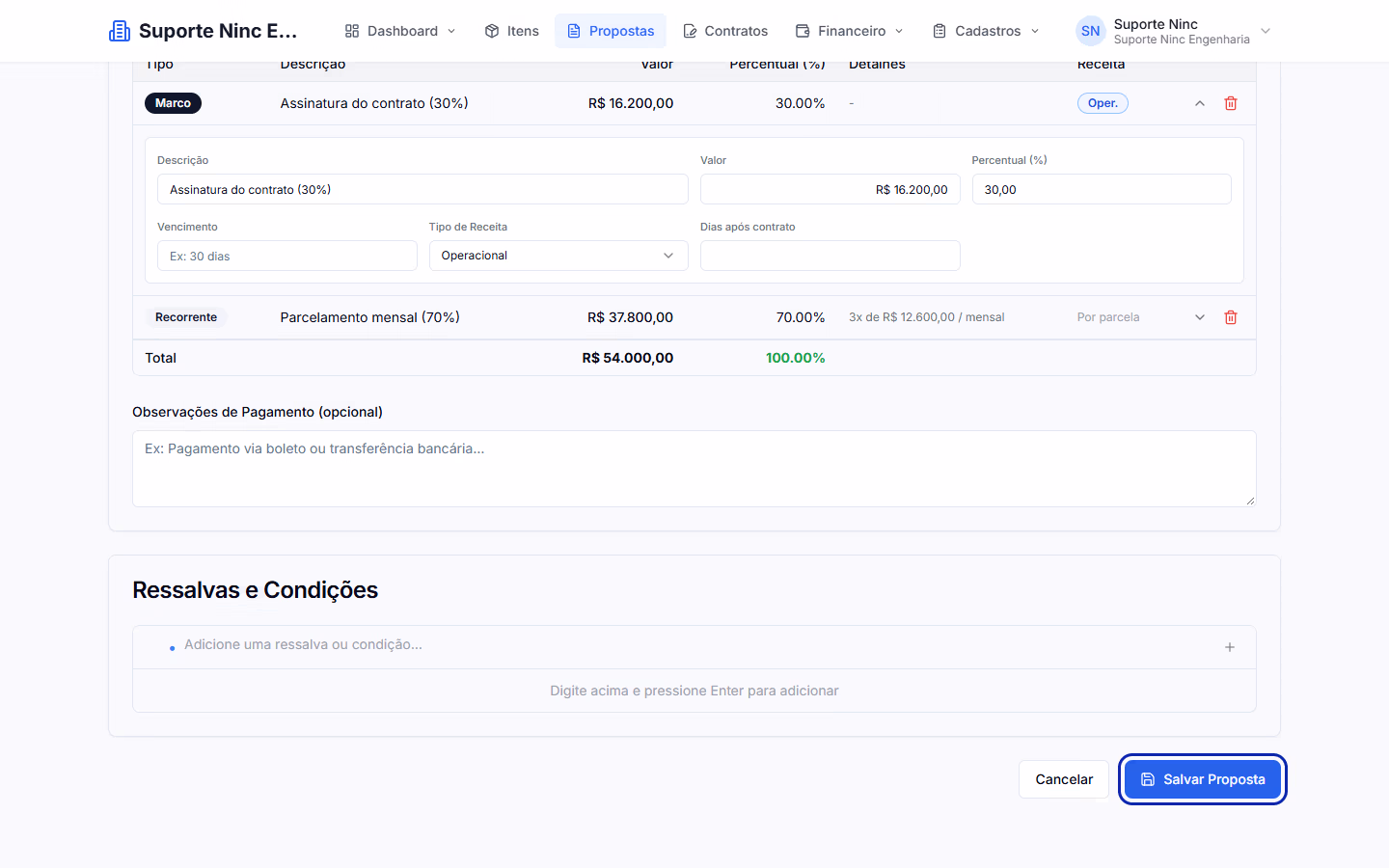Open the Dashboard menu dropdown

click(x=400, y=31)
